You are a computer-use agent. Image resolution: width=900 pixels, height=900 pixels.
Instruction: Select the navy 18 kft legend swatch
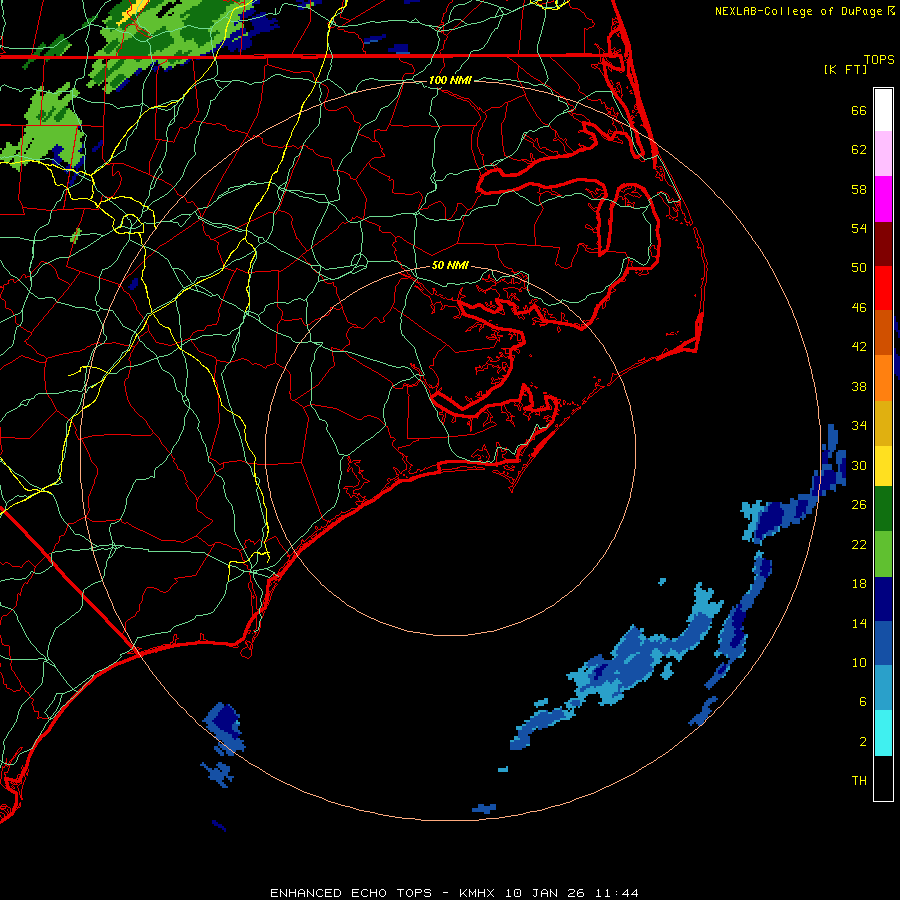coord(883,599)
